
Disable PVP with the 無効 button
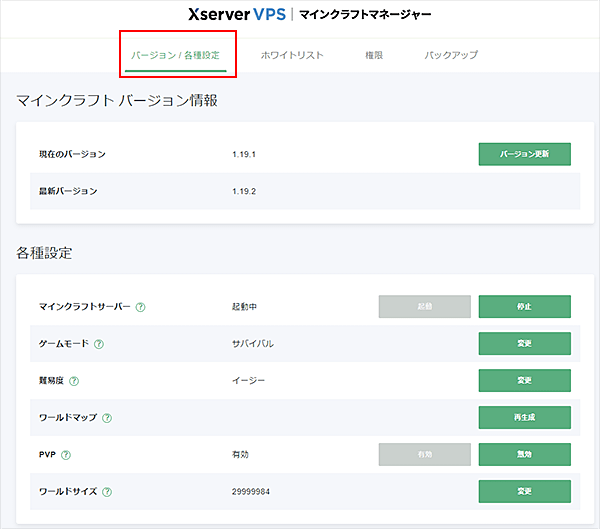tap(525, 454)
